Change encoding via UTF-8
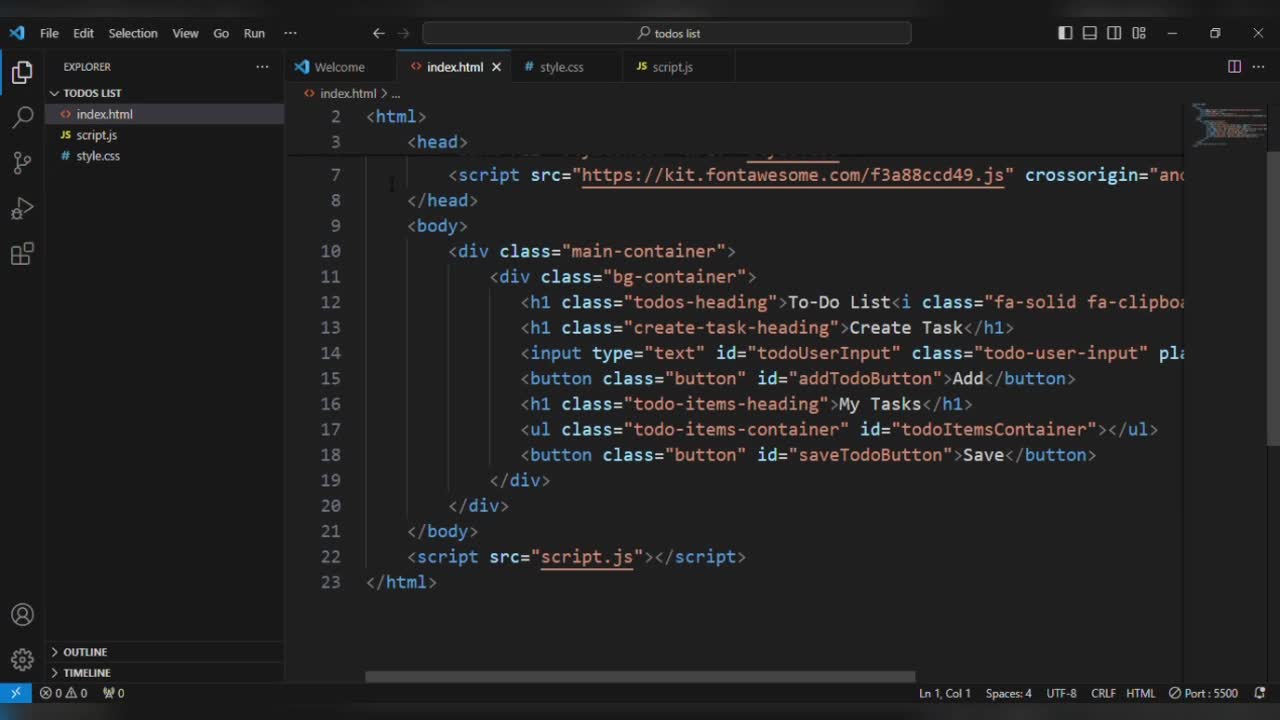The height and width of the screenshot is (720, 1280). [1061, 693]
